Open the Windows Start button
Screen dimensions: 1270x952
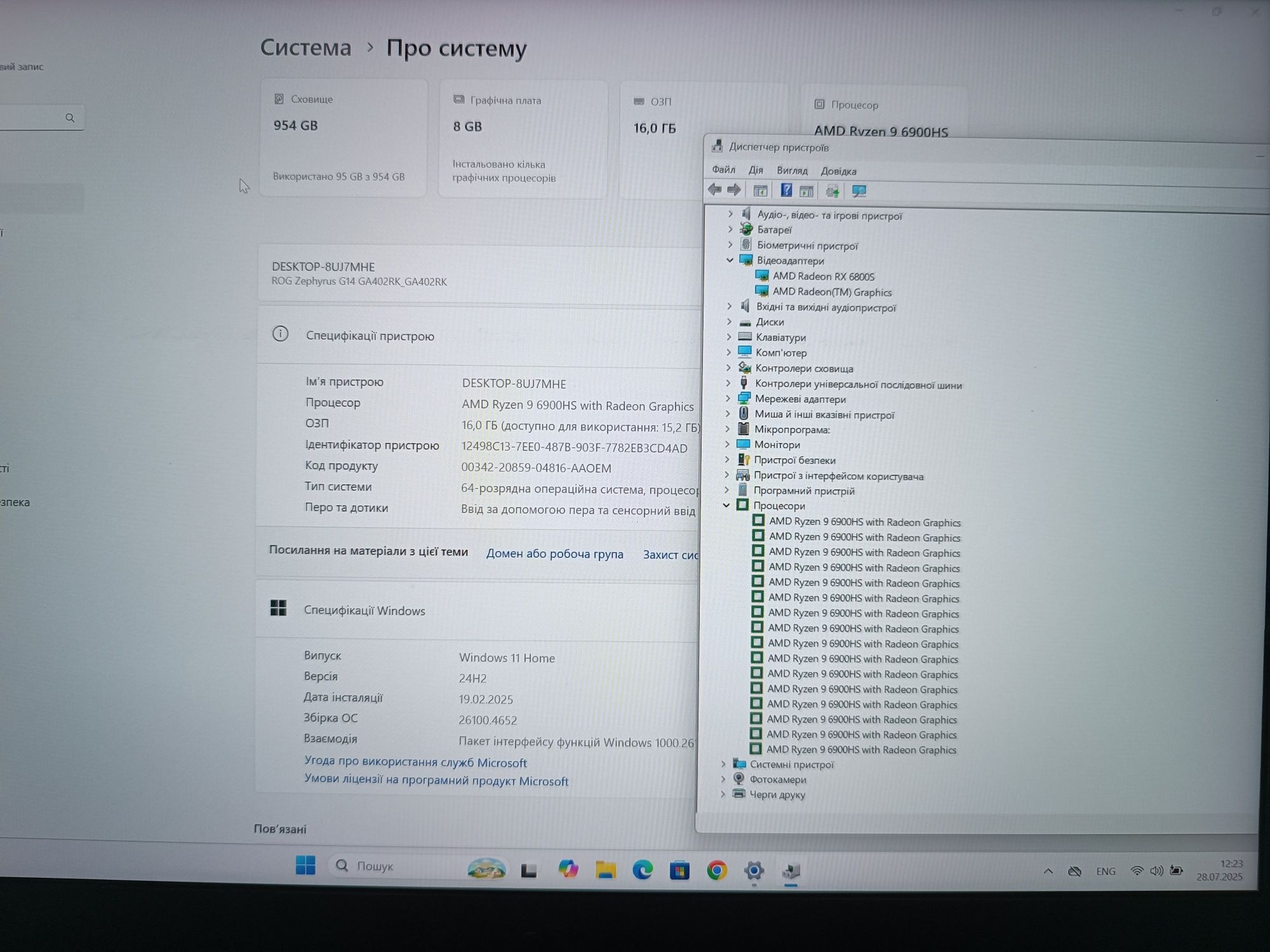[x=305, y=865]
